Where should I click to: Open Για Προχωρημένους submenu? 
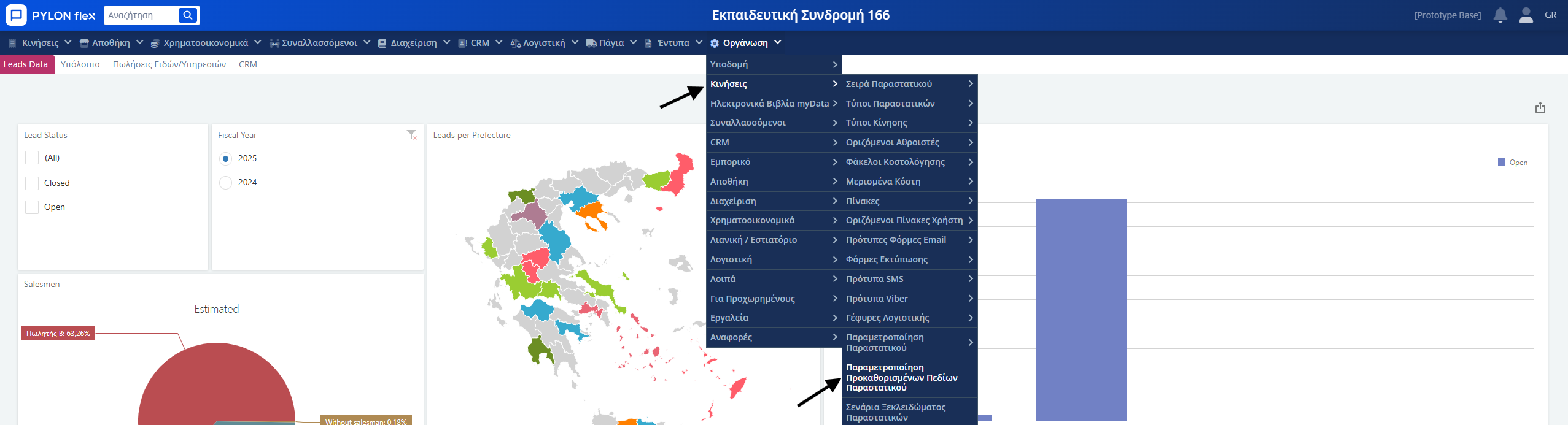(x=774, y=299)
